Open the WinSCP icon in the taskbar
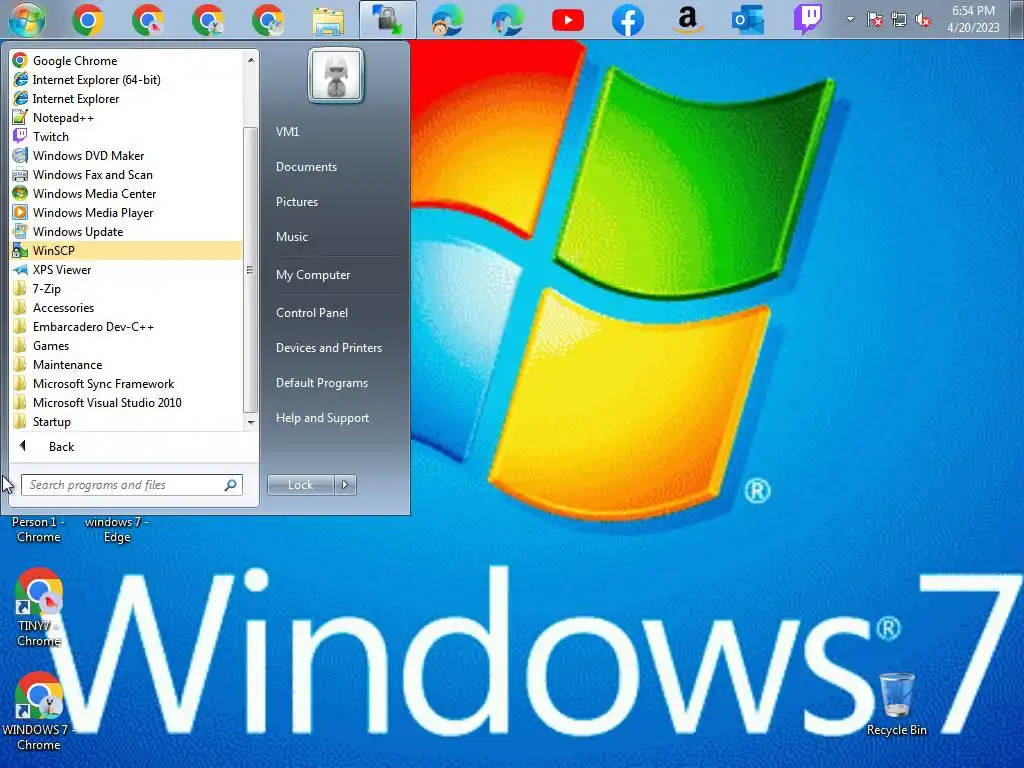The image size is (1024, 768). (x=387, y=20)
